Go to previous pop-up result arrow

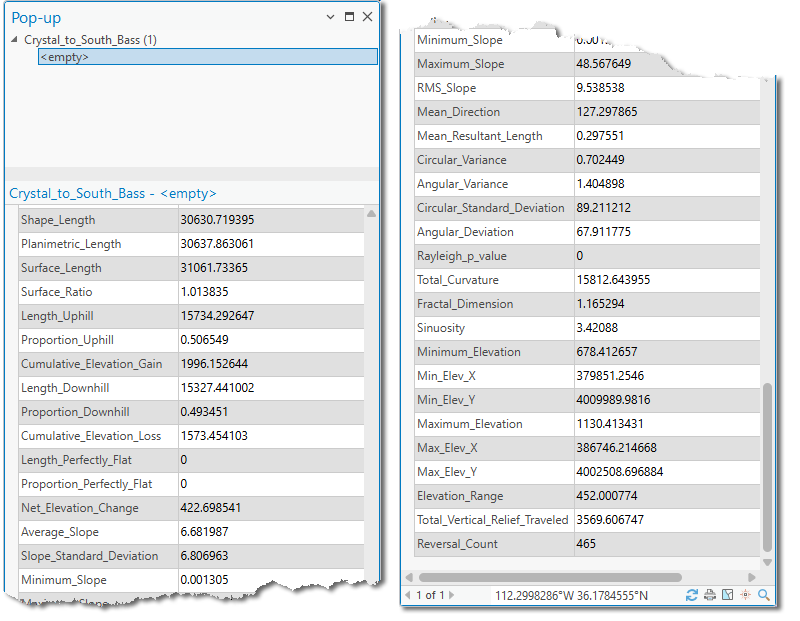click(x=407, y=595)
